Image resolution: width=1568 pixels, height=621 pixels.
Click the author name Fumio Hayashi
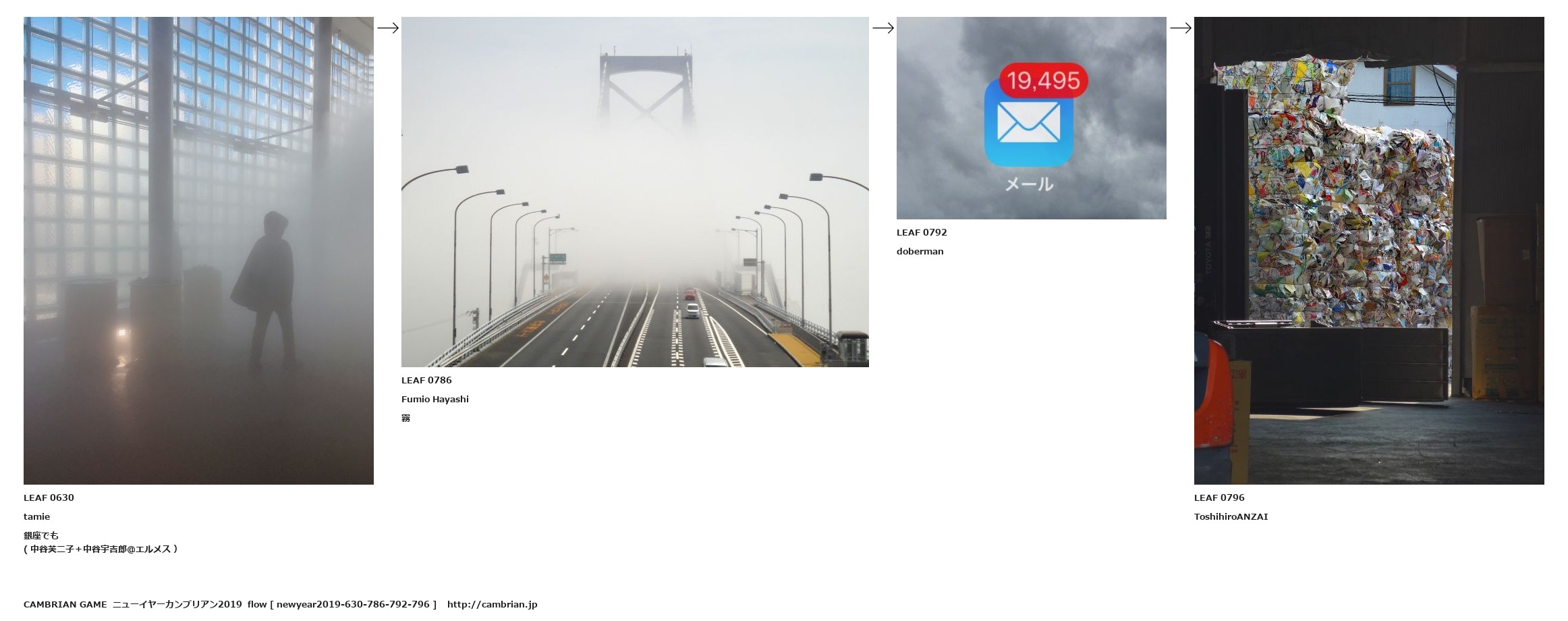click(x=435, y=399)
